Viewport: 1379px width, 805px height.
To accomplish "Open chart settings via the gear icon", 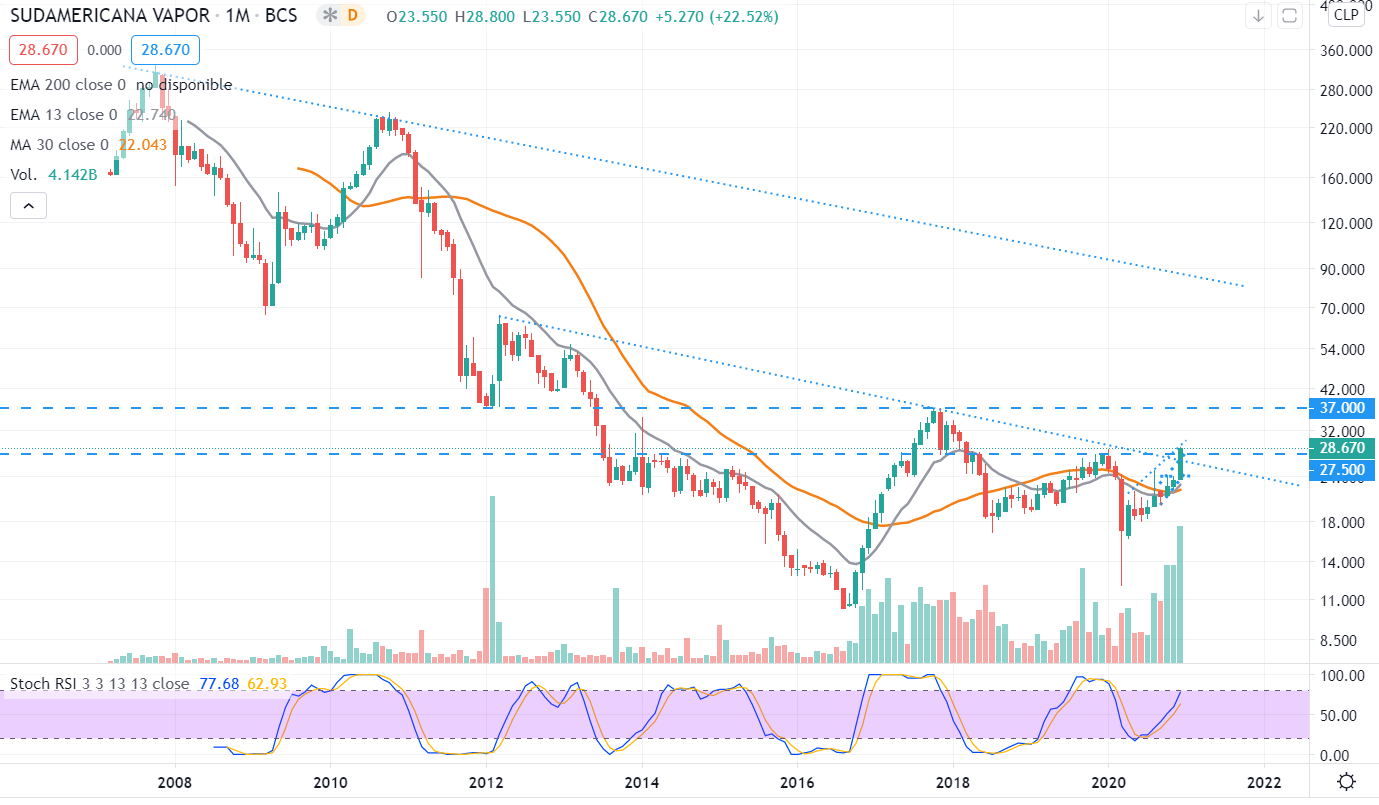I will (1347, 781).
